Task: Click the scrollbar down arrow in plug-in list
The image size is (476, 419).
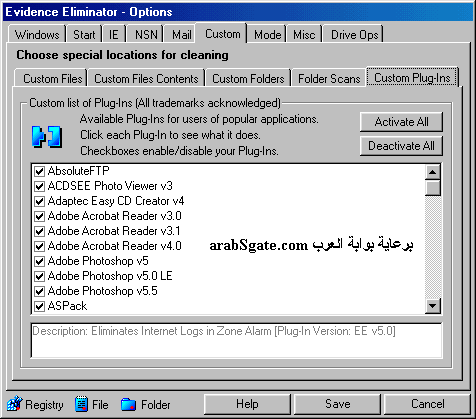Action: click(433, 305)
